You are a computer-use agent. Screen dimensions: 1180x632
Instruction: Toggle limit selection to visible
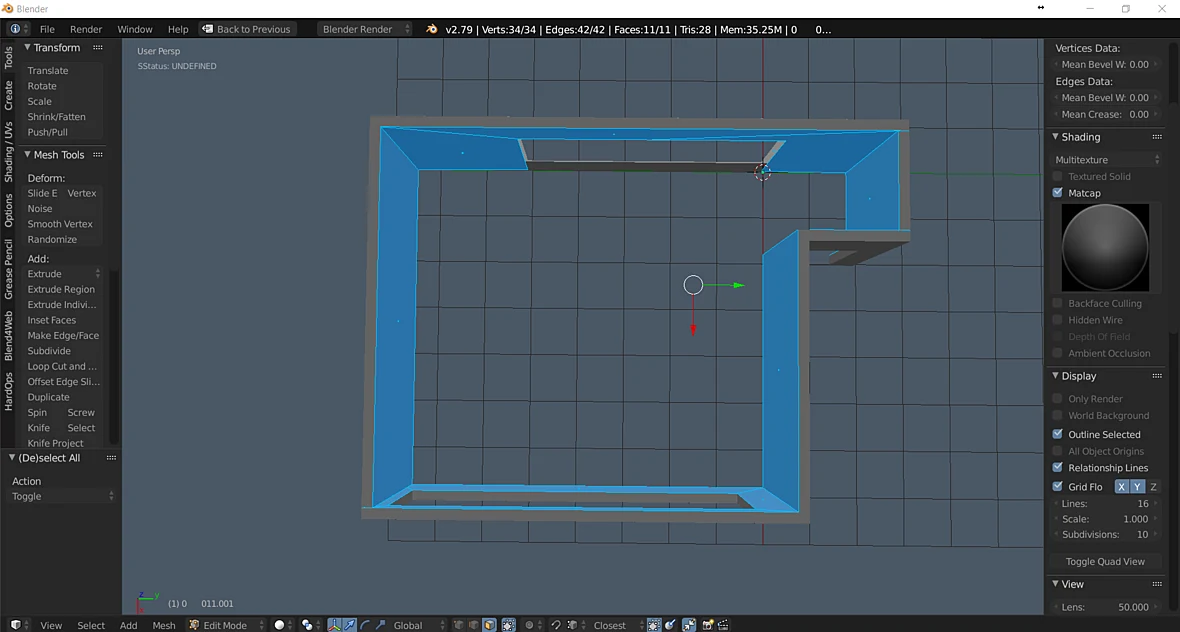point(507,624)
